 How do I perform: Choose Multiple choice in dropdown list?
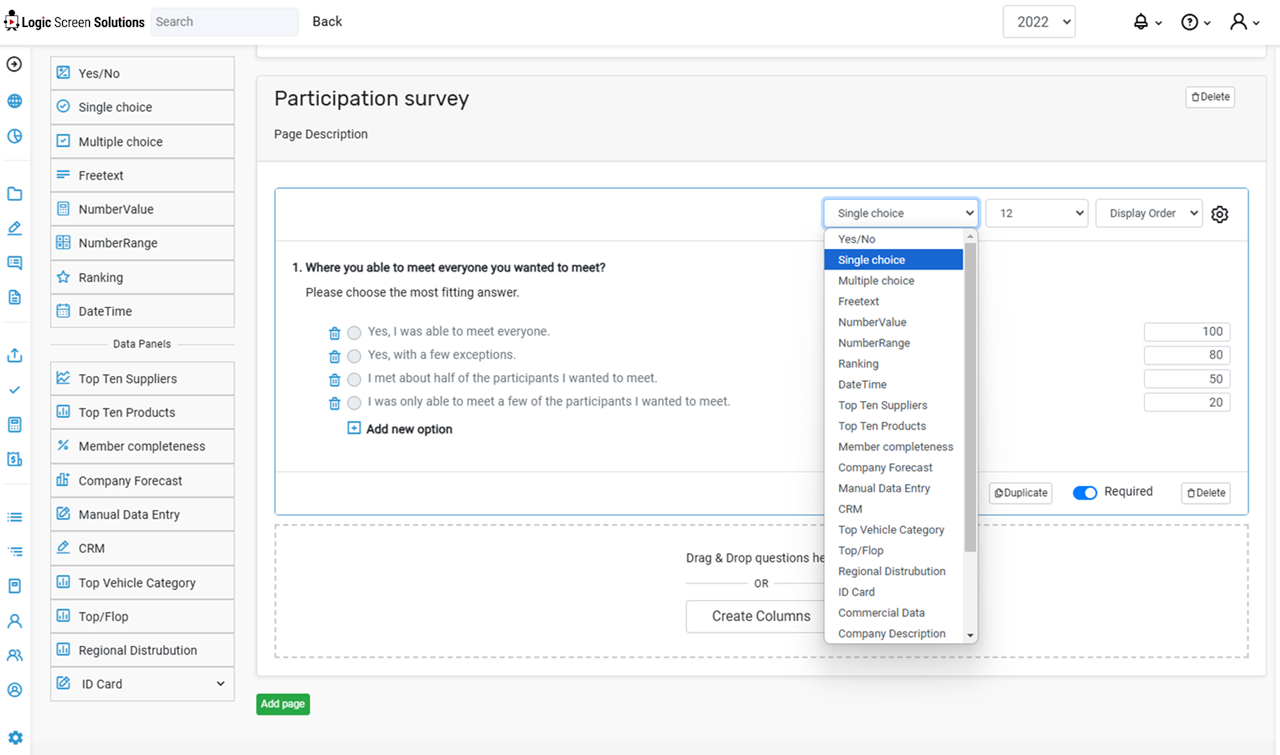894,281
